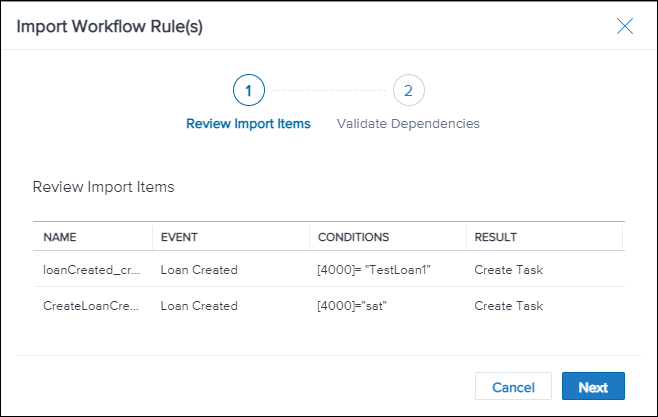Click the step 2 circle indicator
Image resolution: width=658 pixels, height=417 pixels.
[x=408, y=91]
